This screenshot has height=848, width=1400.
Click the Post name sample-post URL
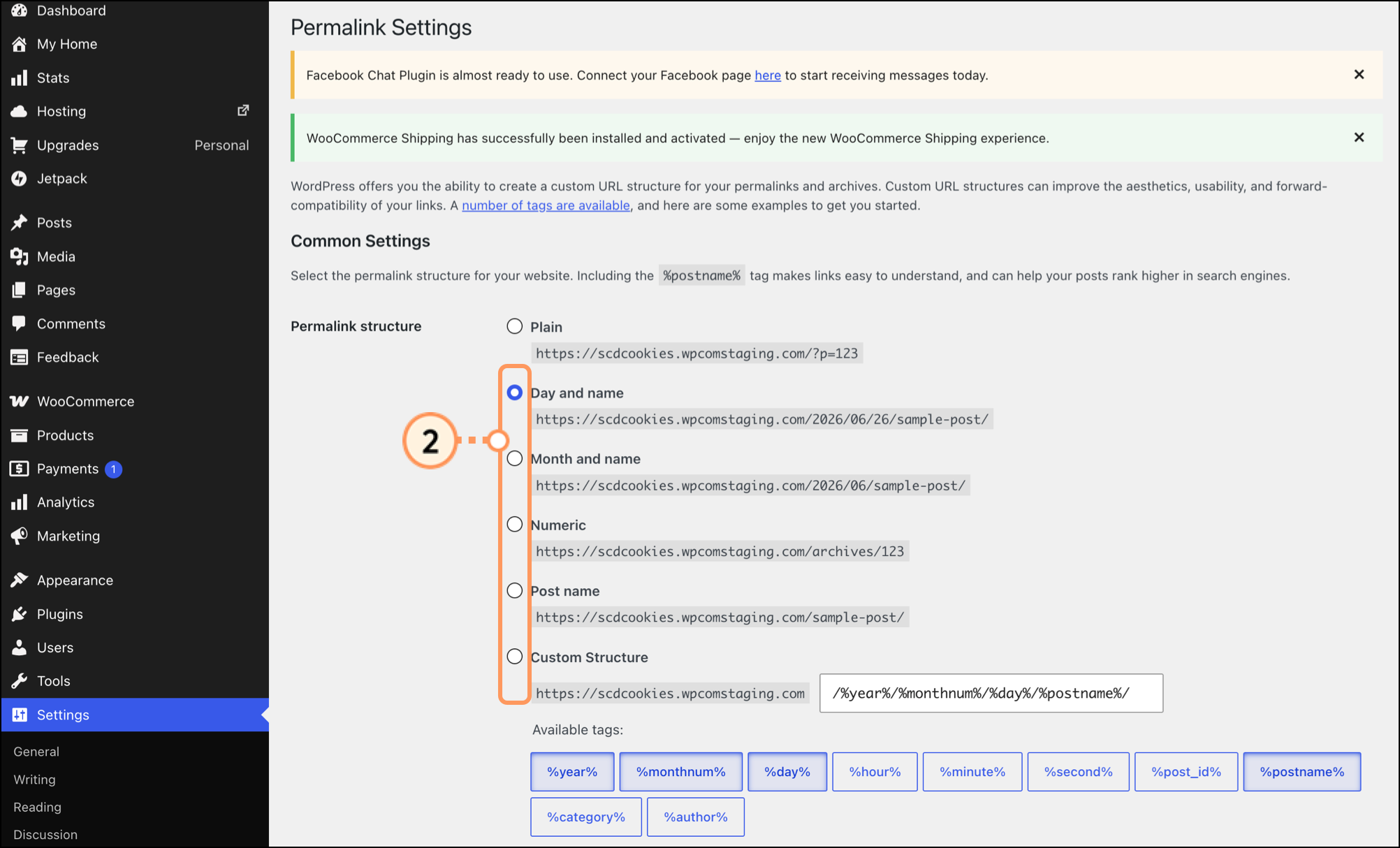point(720,617)
